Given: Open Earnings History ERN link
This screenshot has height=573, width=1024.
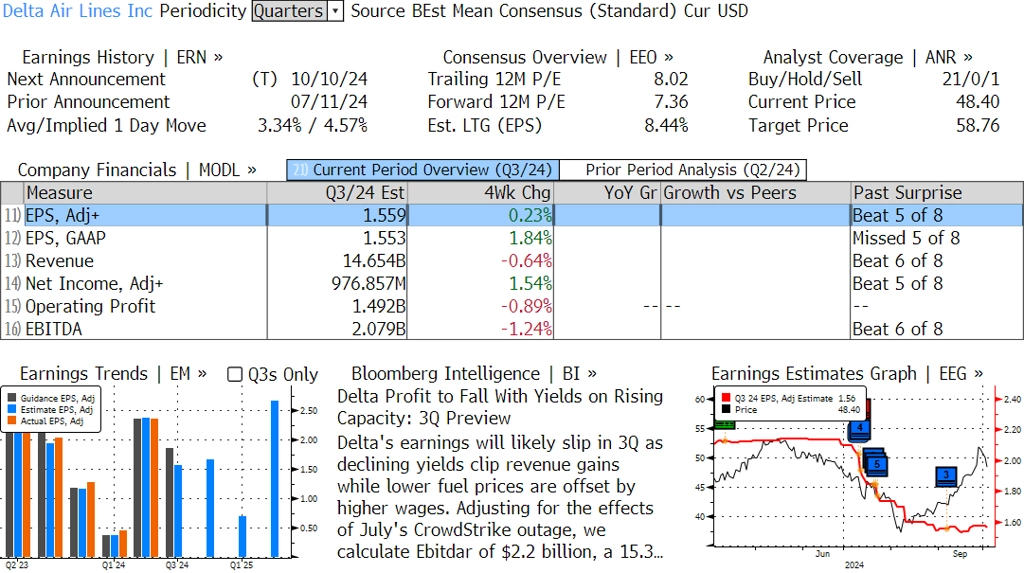Looking at the screenshot, I should pyautogui.click(x=122, y=57).
